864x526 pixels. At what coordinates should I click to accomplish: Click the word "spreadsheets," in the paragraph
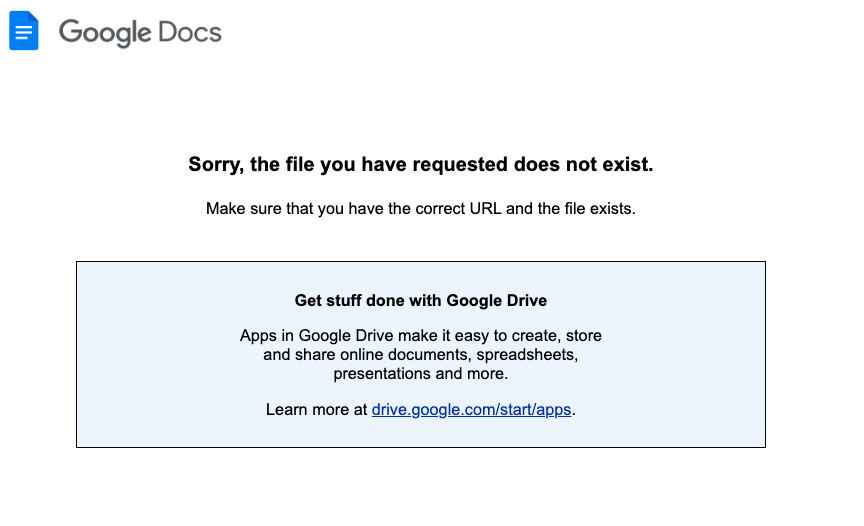(527, 355)
